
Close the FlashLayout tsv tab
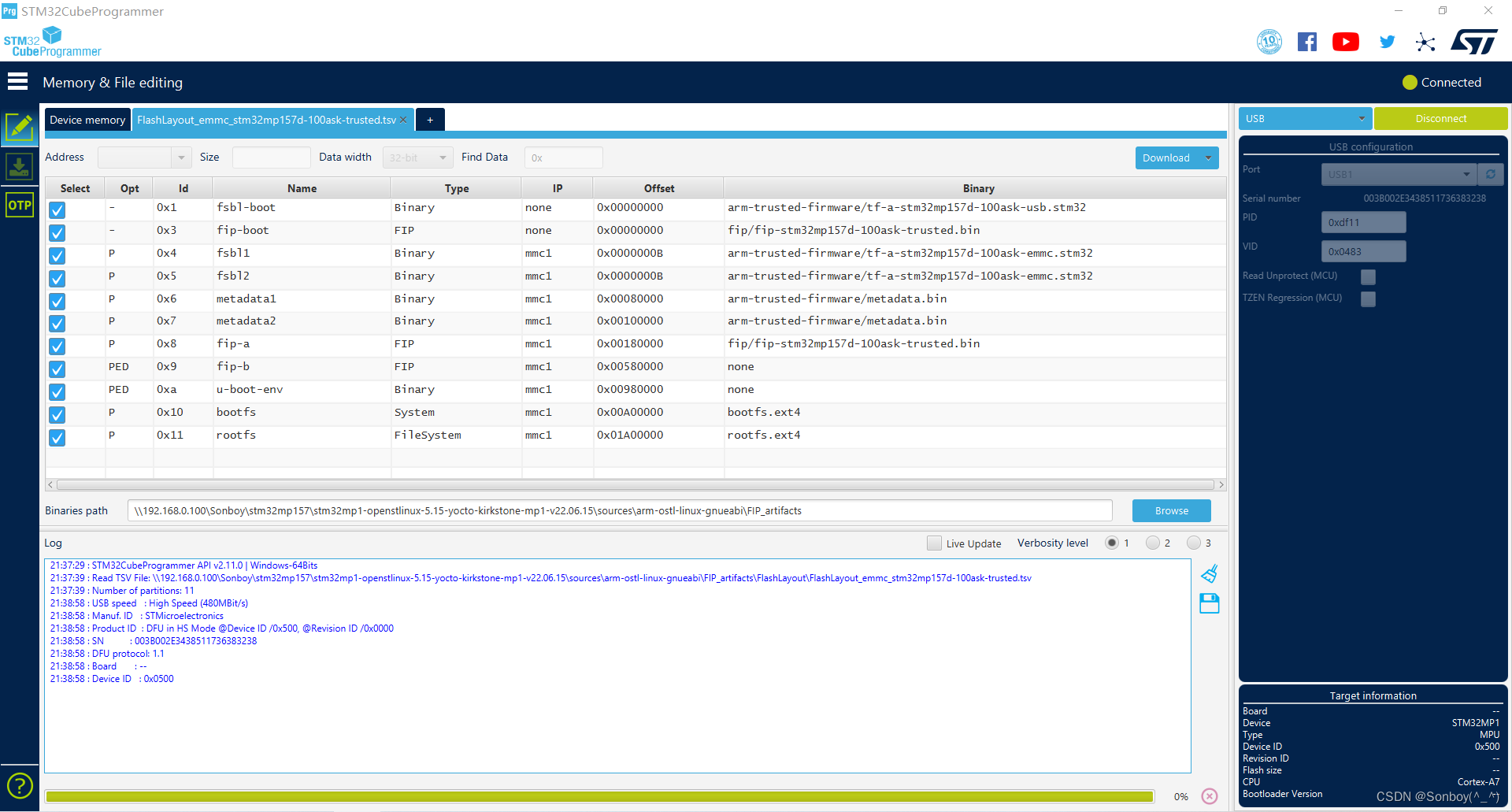tap(403, 120)
